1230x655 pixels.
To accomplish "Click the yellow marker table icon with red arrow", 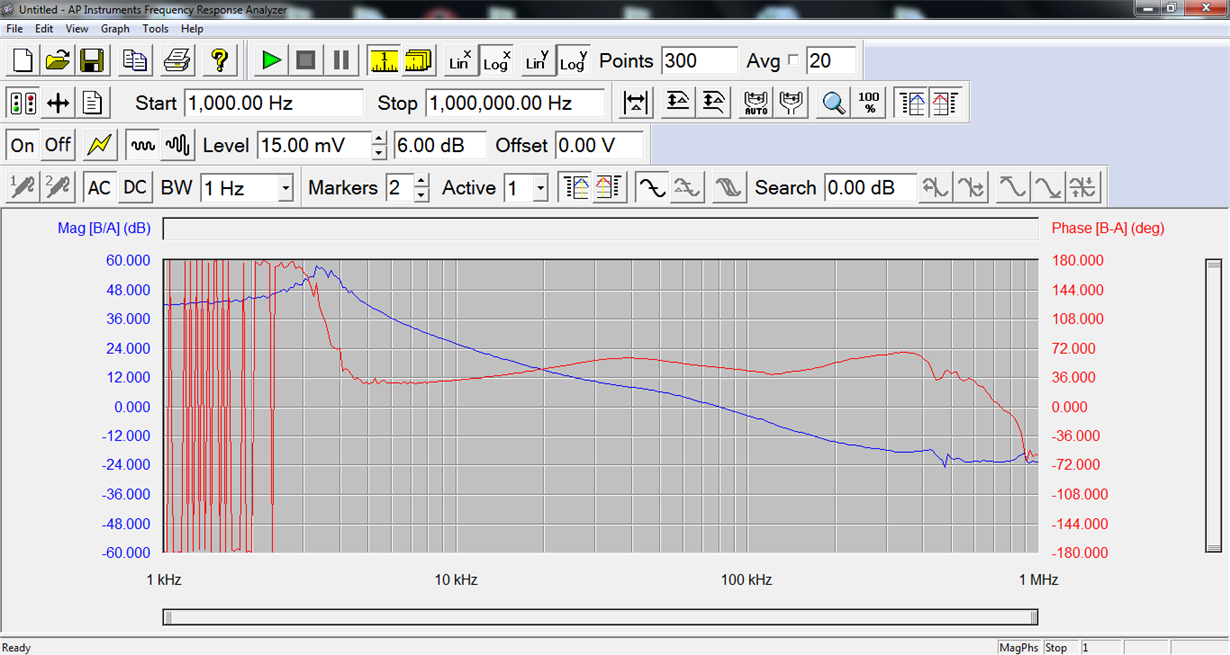I will coord(610,187).
